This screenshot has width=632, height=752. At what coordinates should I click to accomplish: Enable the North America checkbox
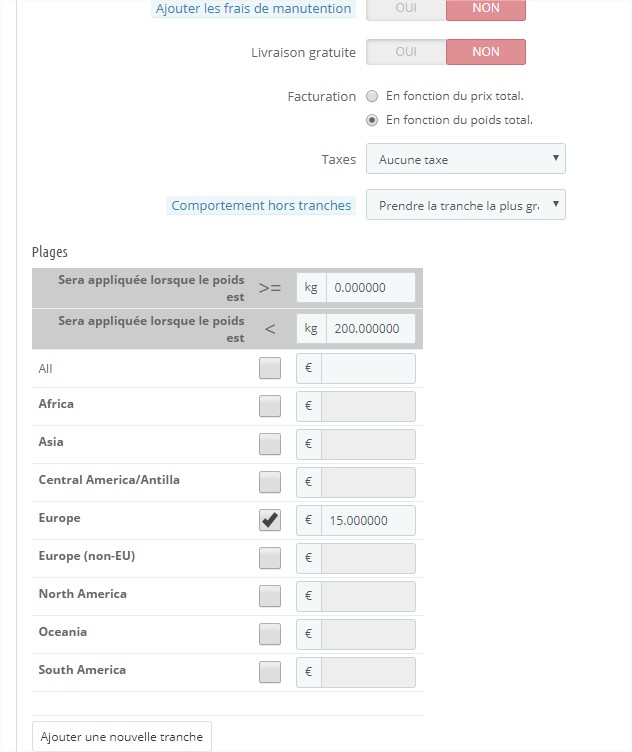coord(270,596)
